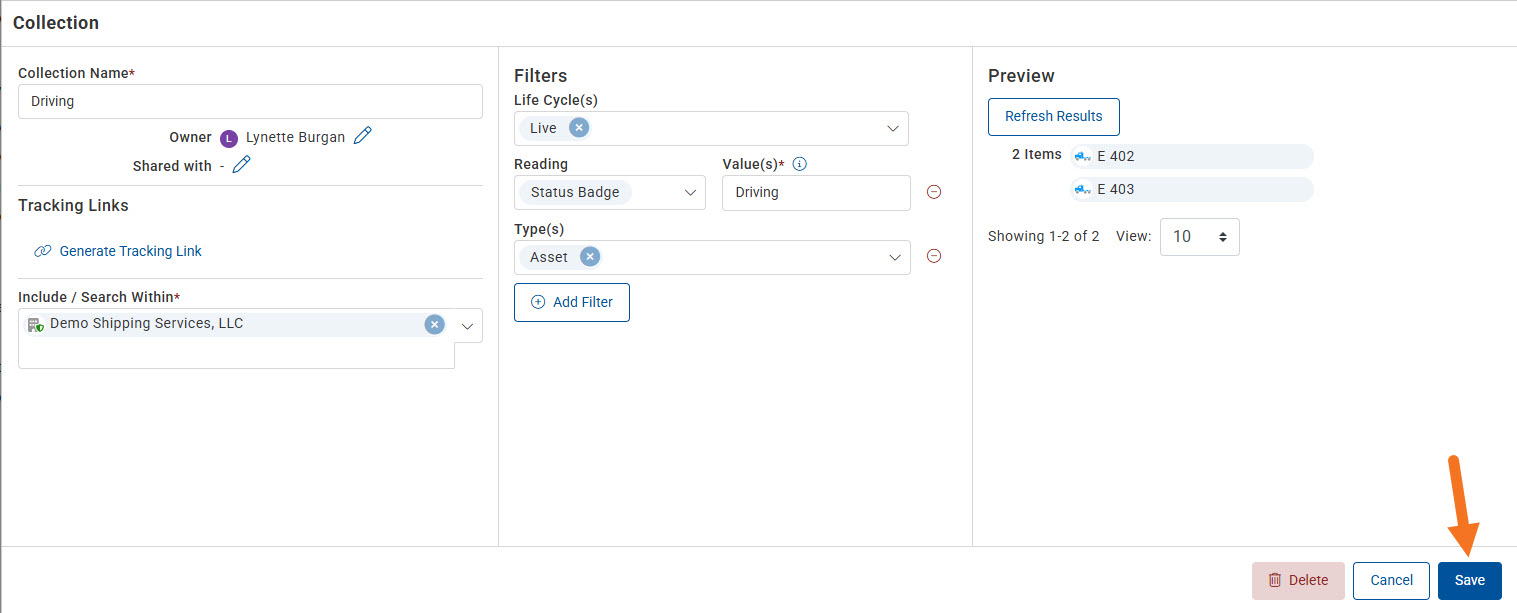The image size is (1517, 613).
Task: Click the truck icon for E 402
Action: [x=1083, y=157]
